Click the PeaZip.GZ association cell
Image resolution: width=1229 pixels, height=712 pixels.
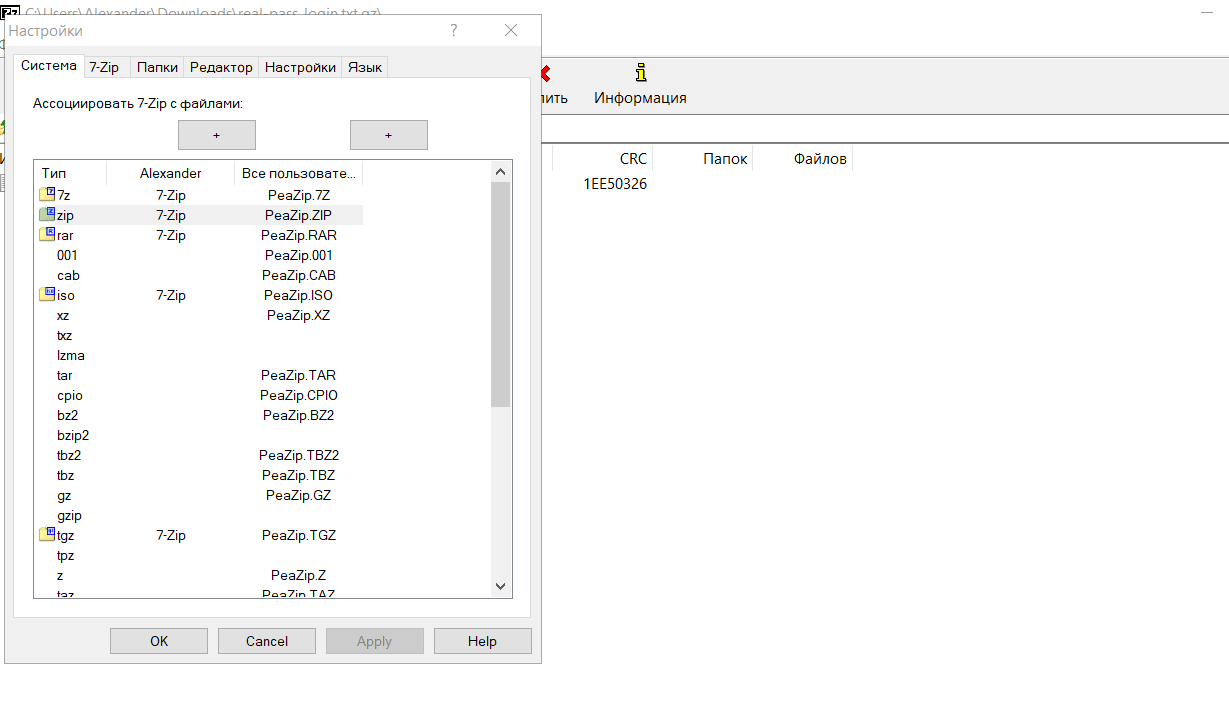[x=298, y=495]
